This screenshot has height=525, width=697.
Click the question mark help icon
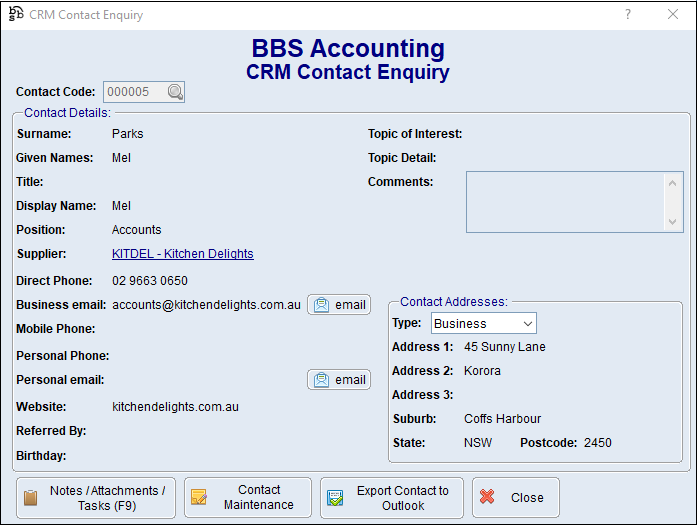pyautogui.click(x=628, y=14)
